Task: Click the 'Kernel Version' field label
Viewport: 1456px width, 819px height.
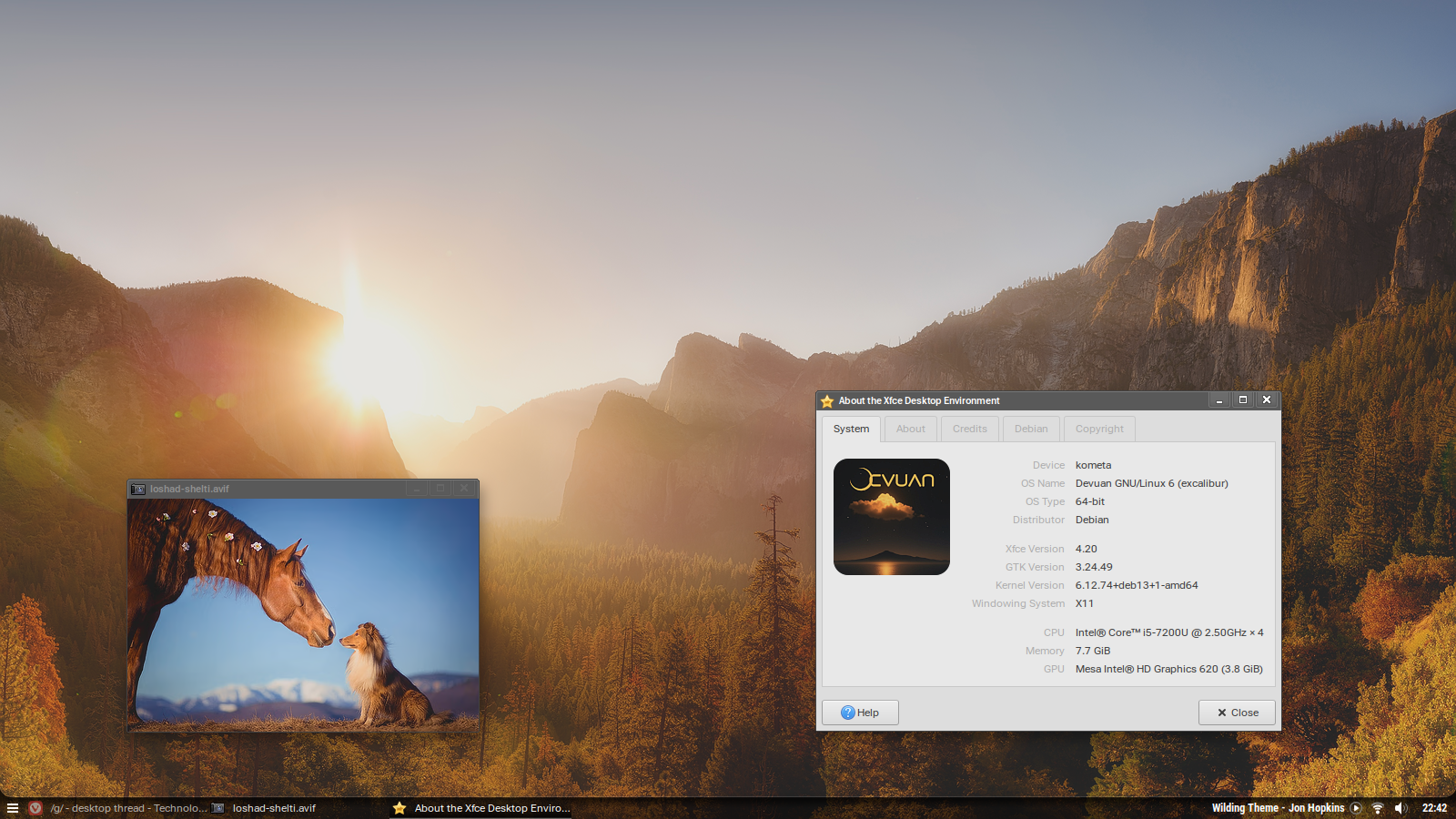Action: coord(1029,585)
